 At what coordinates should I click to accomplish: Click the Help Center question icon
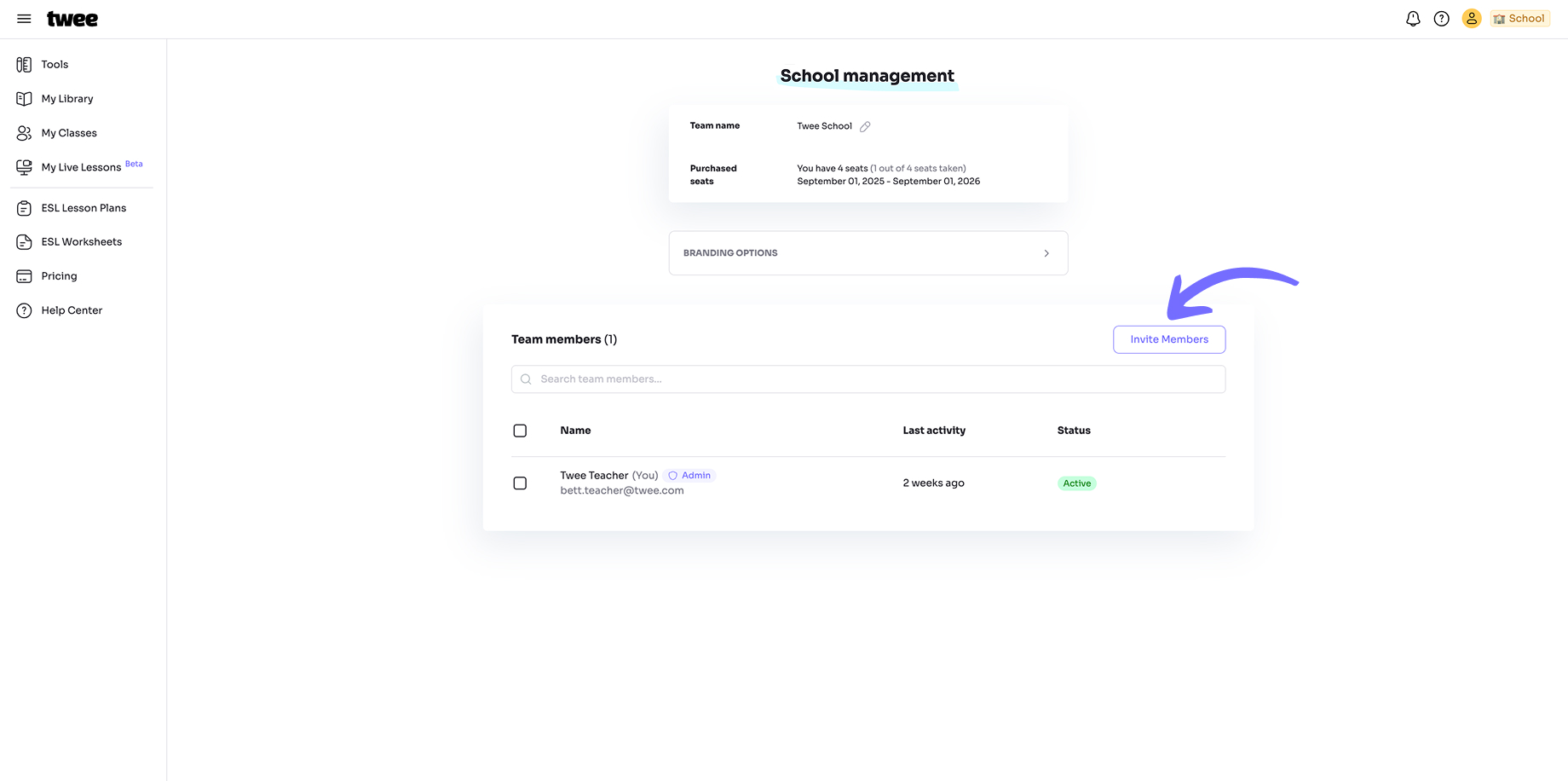point(24,310)
